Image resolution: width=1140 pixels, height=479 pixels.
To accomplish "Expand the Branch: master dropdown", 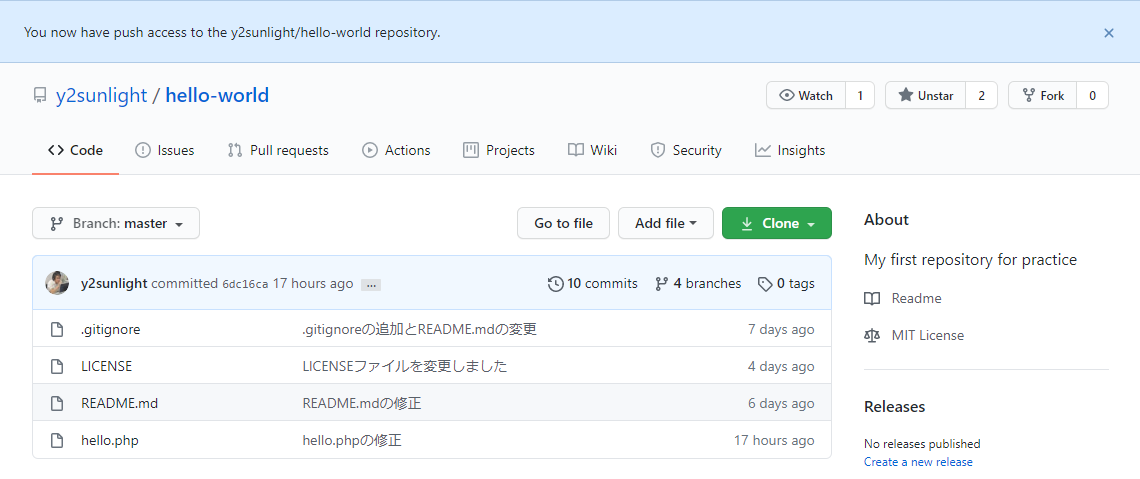I will coord(116,223).
